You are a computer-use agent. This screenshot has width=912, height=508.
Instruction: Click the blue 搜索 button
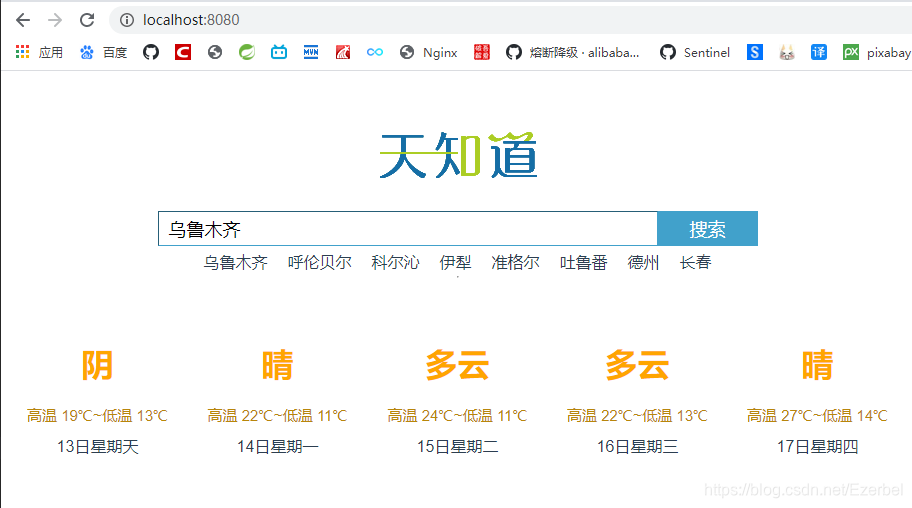click(707, 229)
